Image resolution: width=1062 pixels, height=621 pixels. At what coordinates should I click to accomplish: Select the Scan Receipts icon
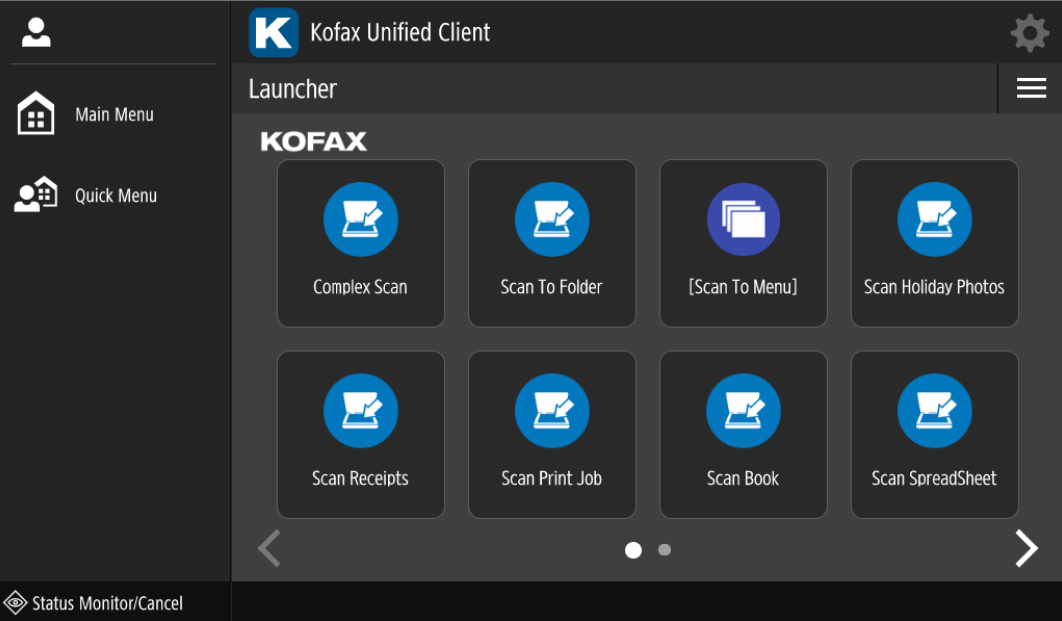360,412
